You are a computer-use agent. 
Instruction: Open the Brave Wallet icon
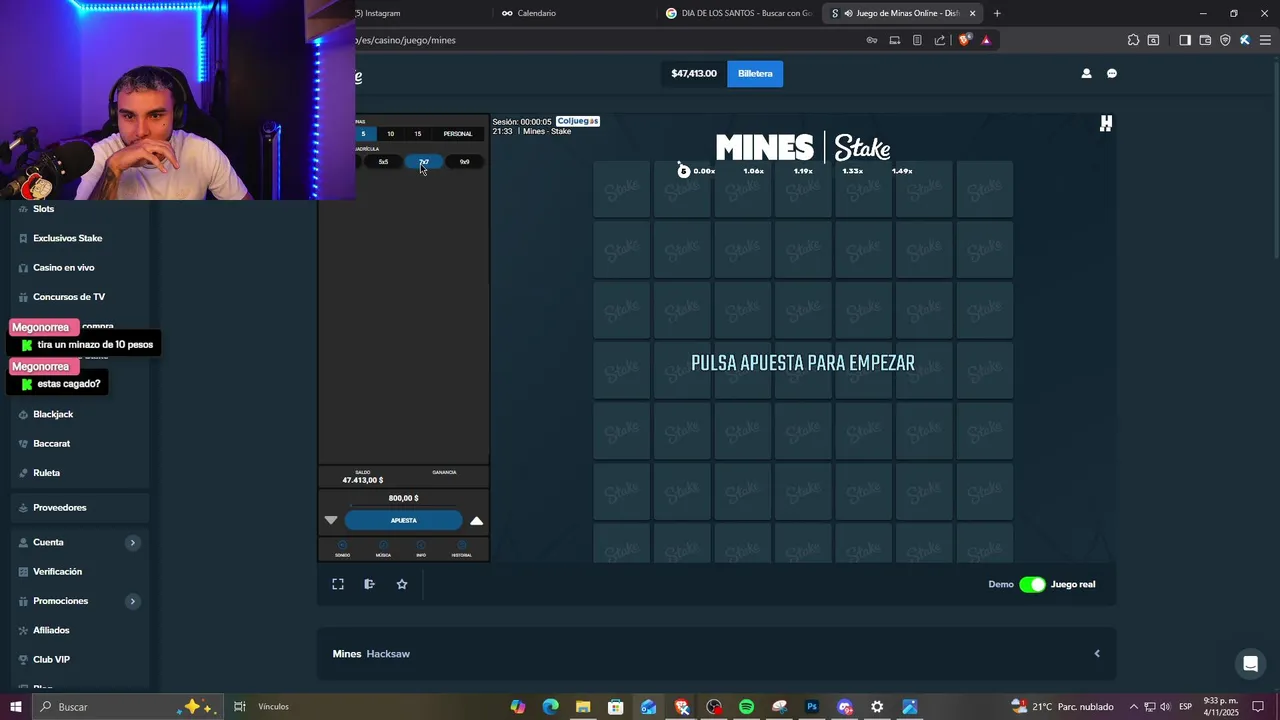pyautogui.click(x=1205, y=40)
